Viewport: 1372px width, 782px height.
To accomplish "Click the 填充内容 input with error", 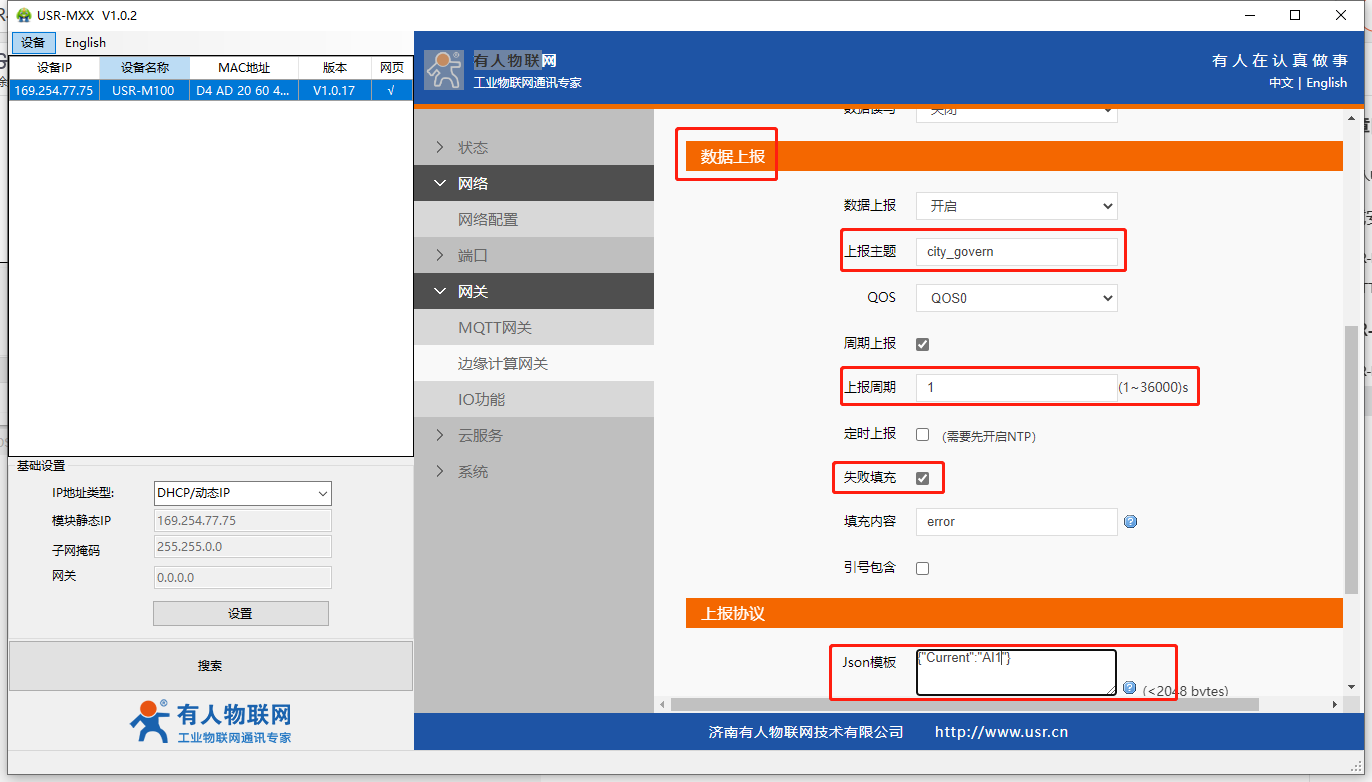I will 1017,522.
